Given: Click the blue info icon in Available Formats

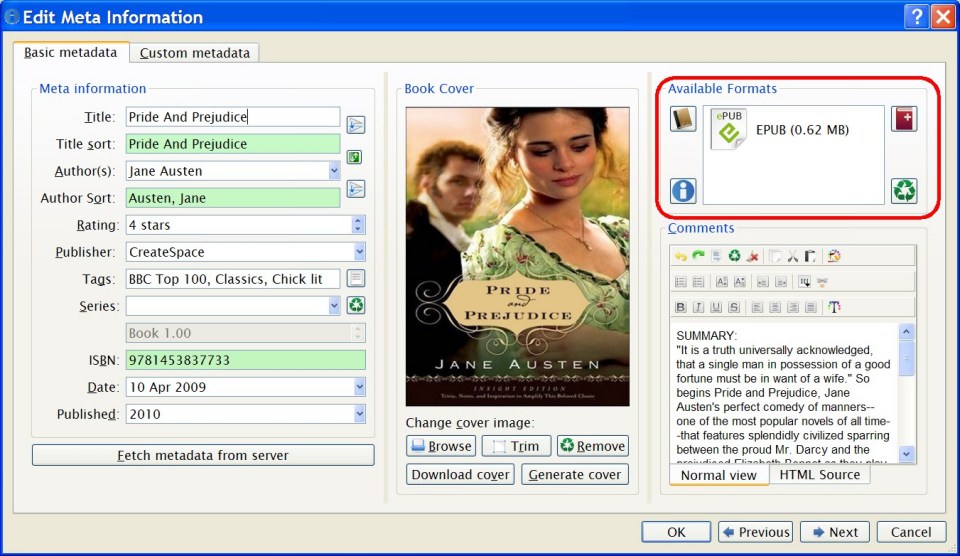Looking at the screenshot, I should click(x=683, y=190).
